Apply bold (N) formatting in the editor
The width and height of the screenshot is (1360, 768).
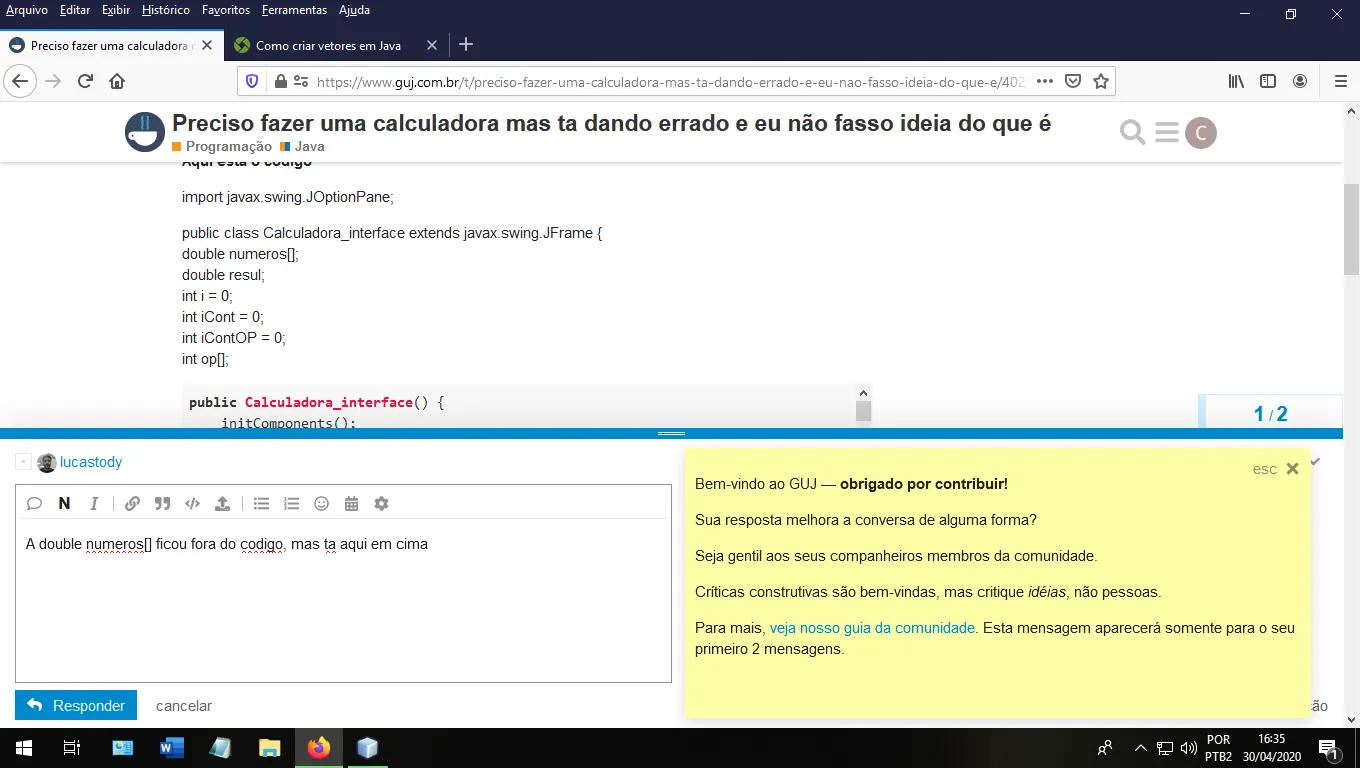pyautogui.click(x=64, y=504)
